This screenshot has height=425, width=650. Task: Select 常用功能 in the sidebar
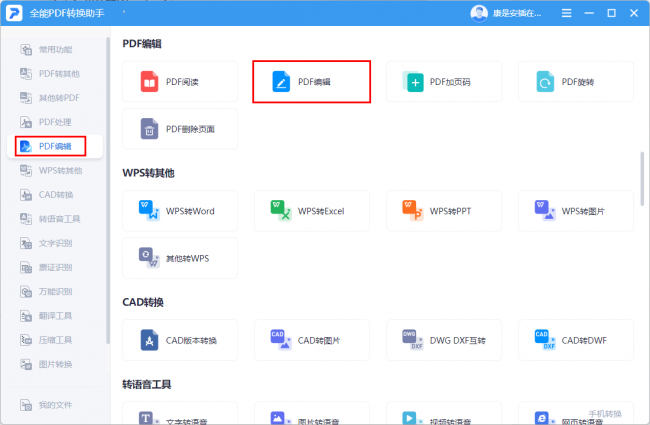[55, 50]
